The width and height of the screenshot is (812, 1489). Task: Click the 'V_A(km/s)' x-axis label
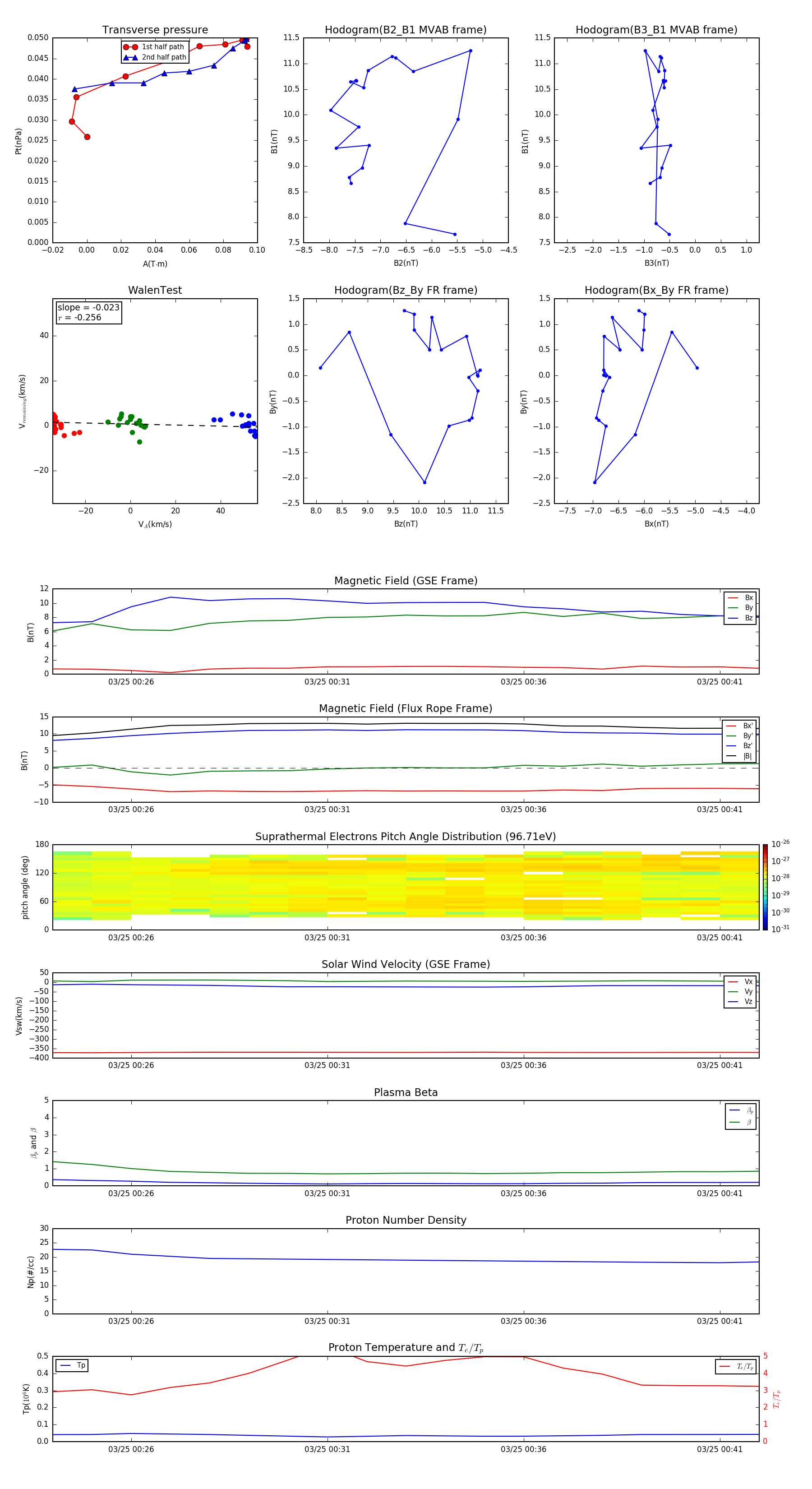pyautogui.click(x=155, y=525)
